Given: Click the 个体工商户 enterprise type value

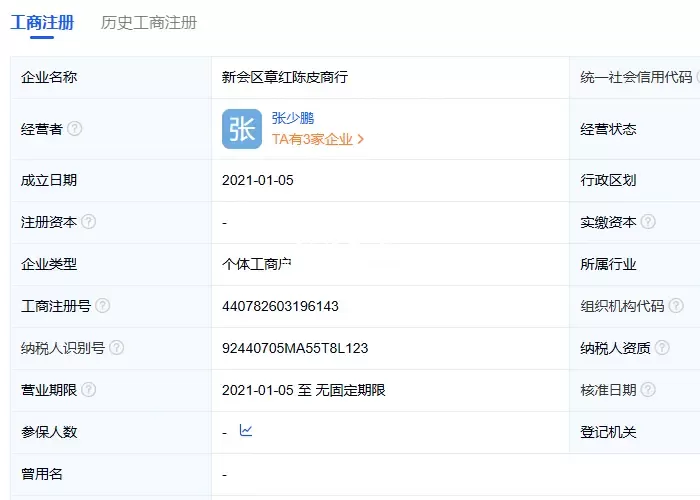Looking at the screenshot, I should [x=256, y=264].
